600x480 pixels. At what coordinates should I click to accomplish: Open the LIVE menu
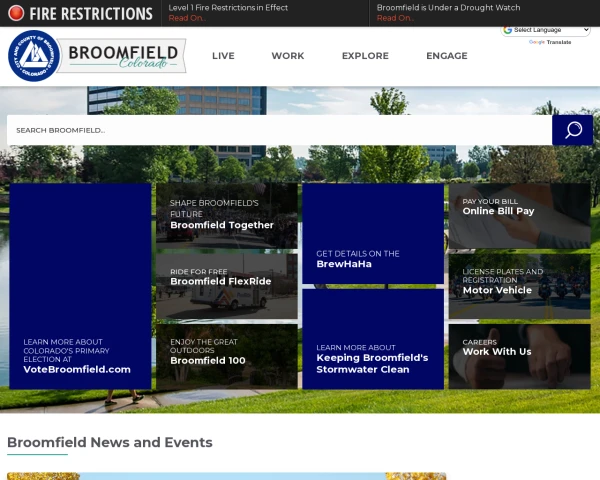tap(223, 56)
